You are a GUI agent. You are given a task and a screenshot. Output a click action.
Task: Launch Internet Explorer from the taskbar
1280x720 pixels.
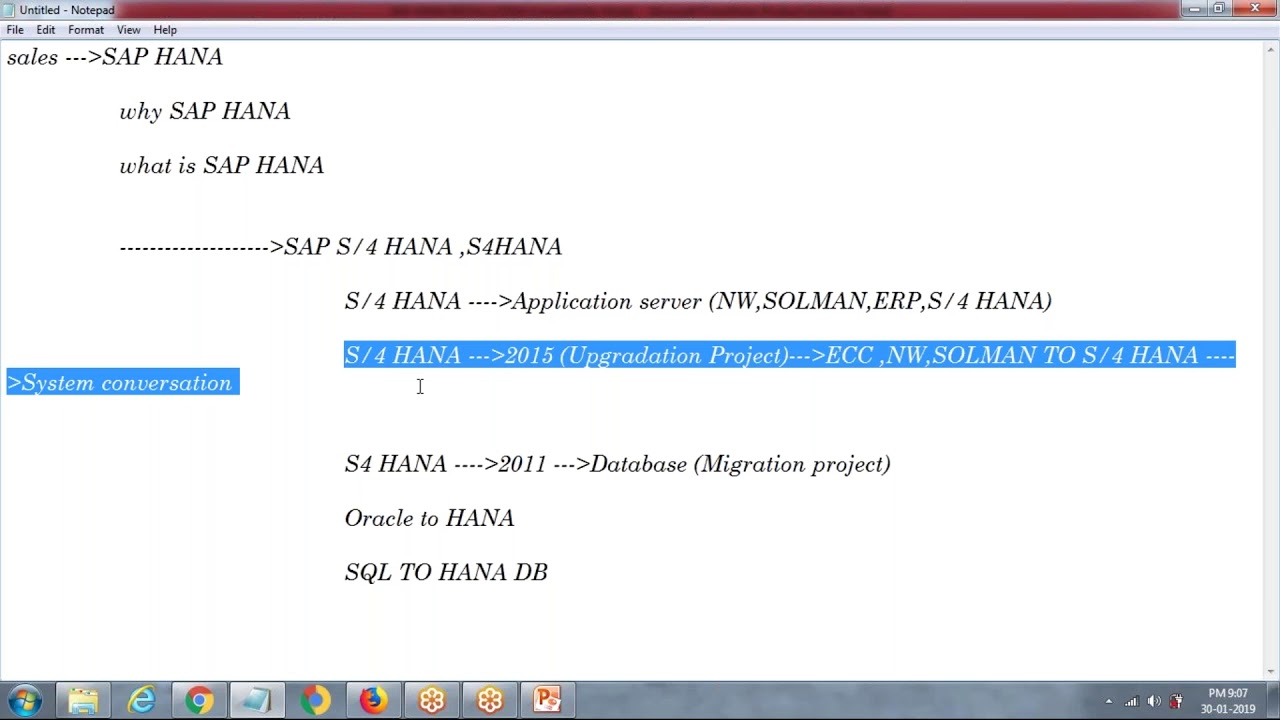[141, 700]
